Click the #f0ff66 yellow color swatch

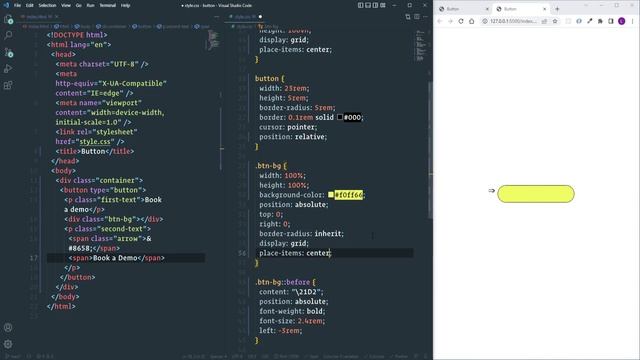pos(331,195)
